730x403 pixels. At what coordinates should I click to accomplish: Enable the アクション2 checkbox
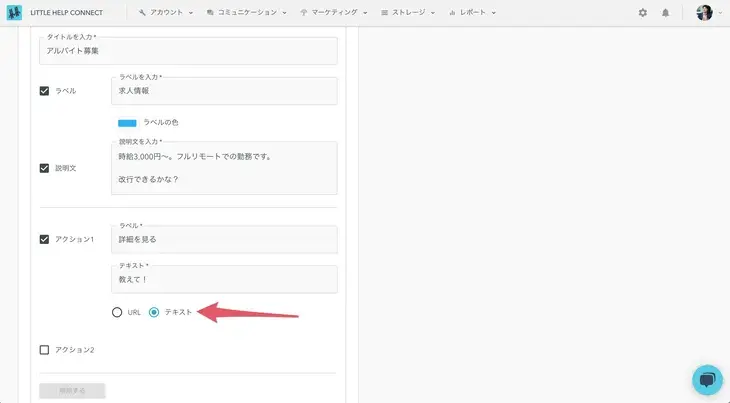(44, 350)
